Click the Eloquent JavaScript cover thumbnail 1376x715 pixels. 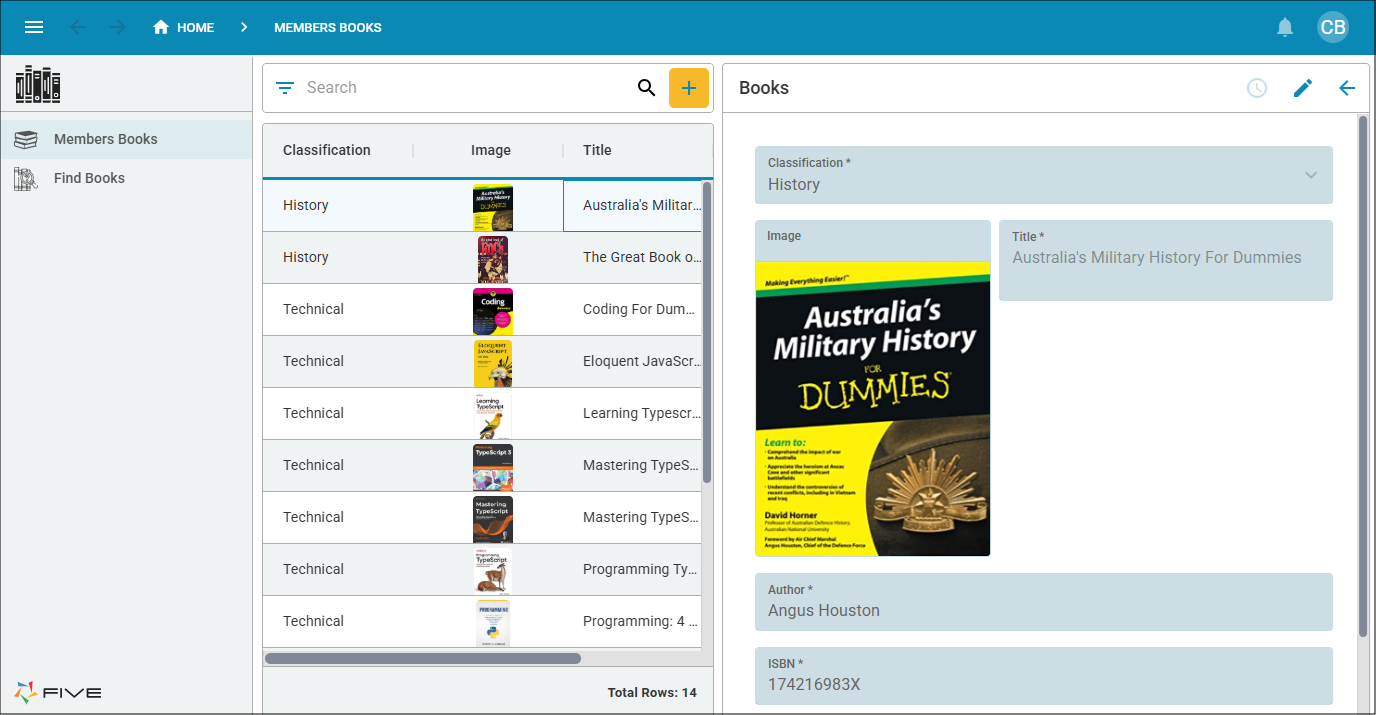(492, 362)
